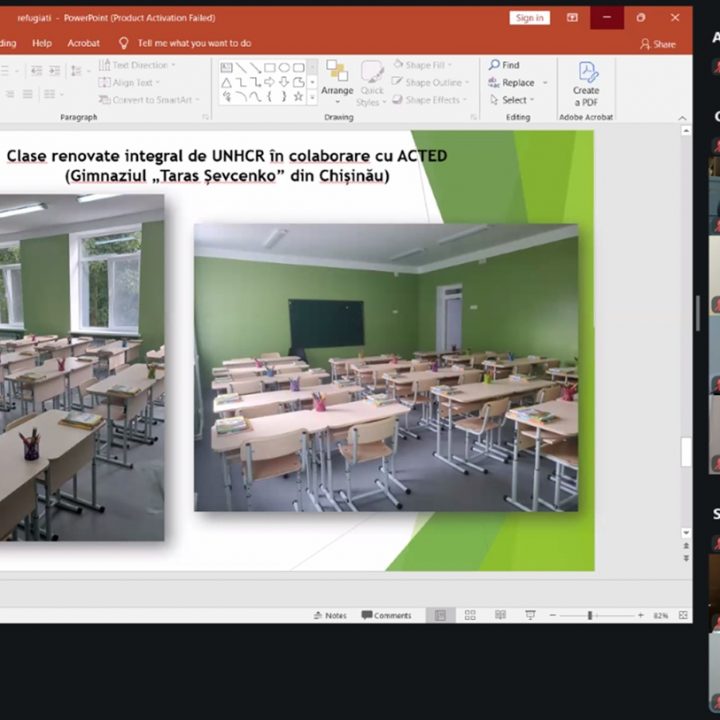Toggle the Notes pane

tap(330, 615)
